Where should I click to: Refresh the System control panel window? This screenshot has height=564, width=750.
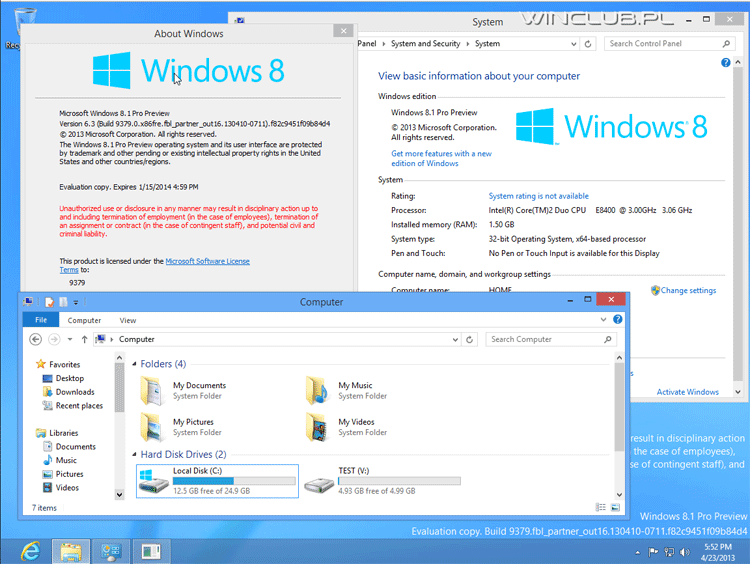tap(588, 44)
